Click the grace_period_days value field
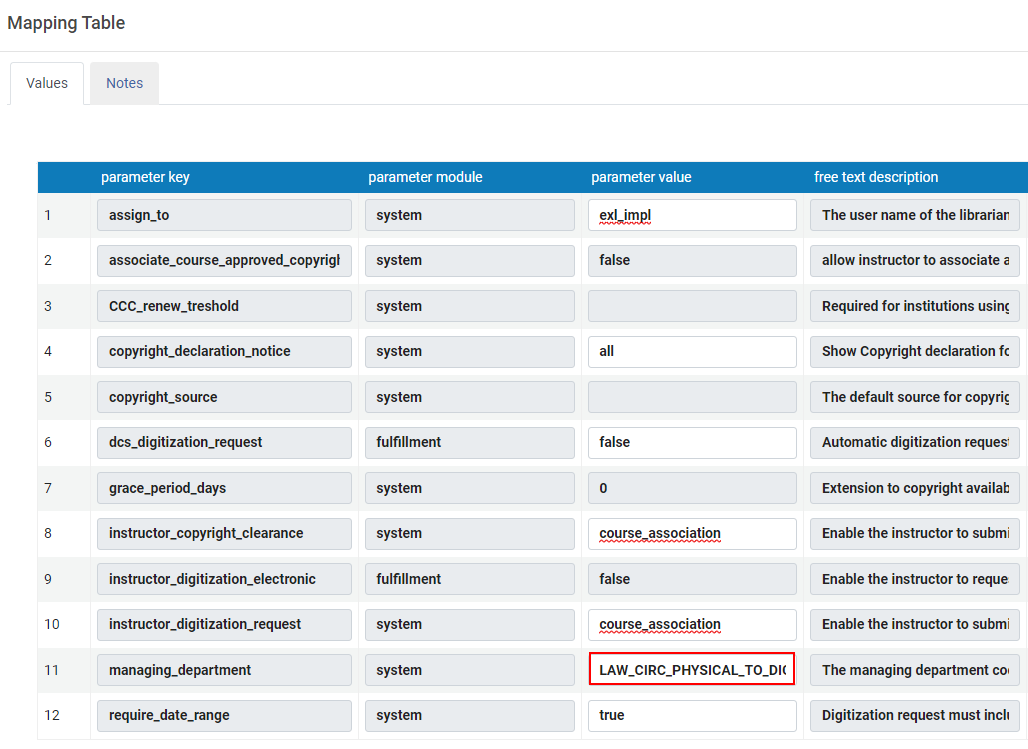 point(692,488)
